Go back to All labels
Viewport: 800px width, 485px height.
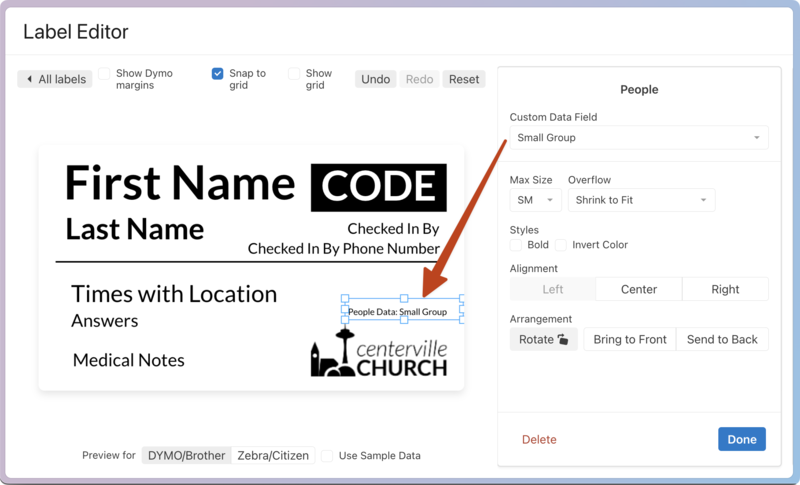(55, 79)
